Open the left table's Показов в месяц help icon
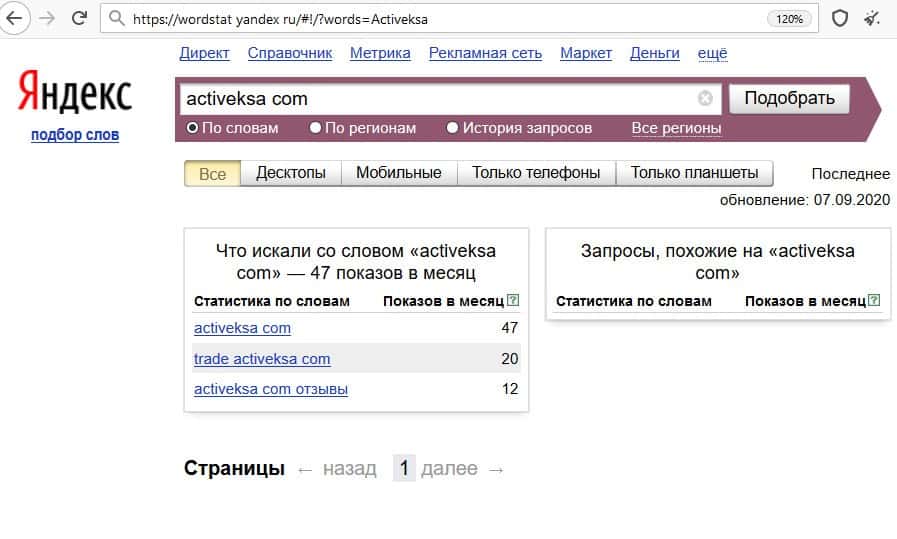Viewport: 897px width, 539px height. click(513, 300)
